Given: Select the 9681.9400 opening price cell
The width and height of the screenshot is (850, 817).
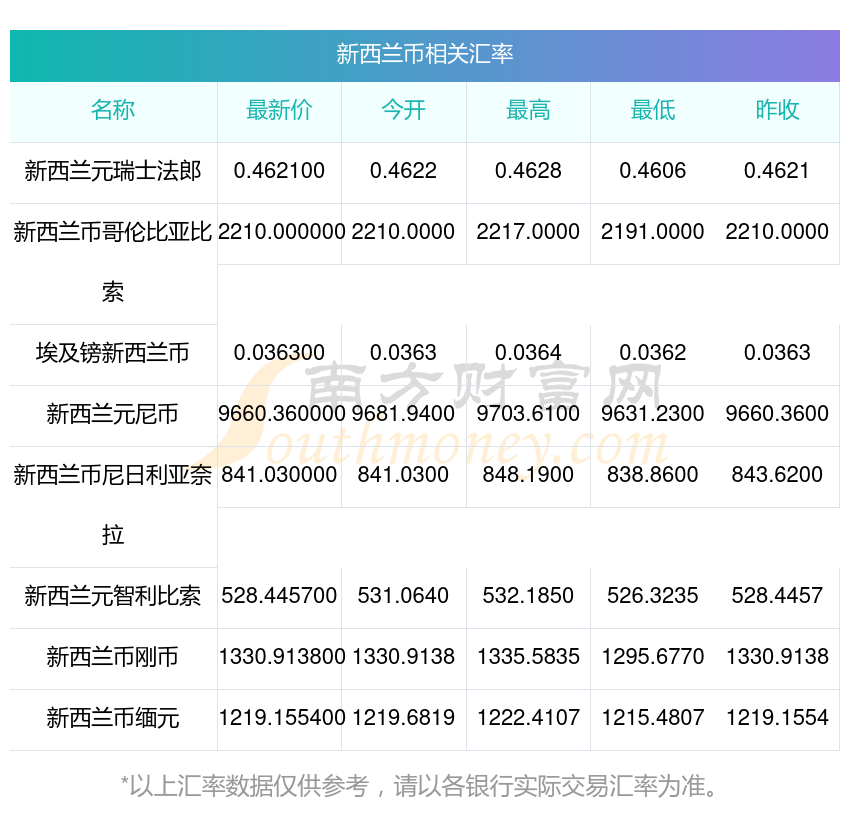Looking at the screenshot, I should tap(403, 414).
